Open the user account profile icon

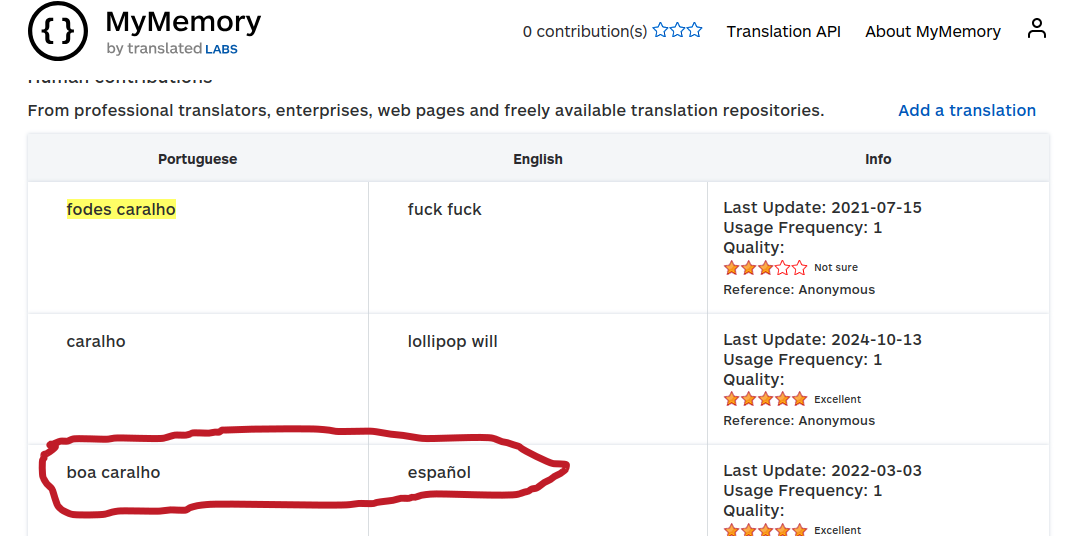pos(1036,29)
